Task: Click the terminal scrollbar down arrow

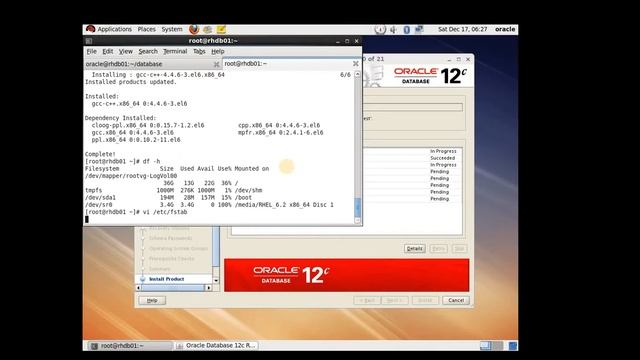Action: pyautogui.click(x=358, y=220)
